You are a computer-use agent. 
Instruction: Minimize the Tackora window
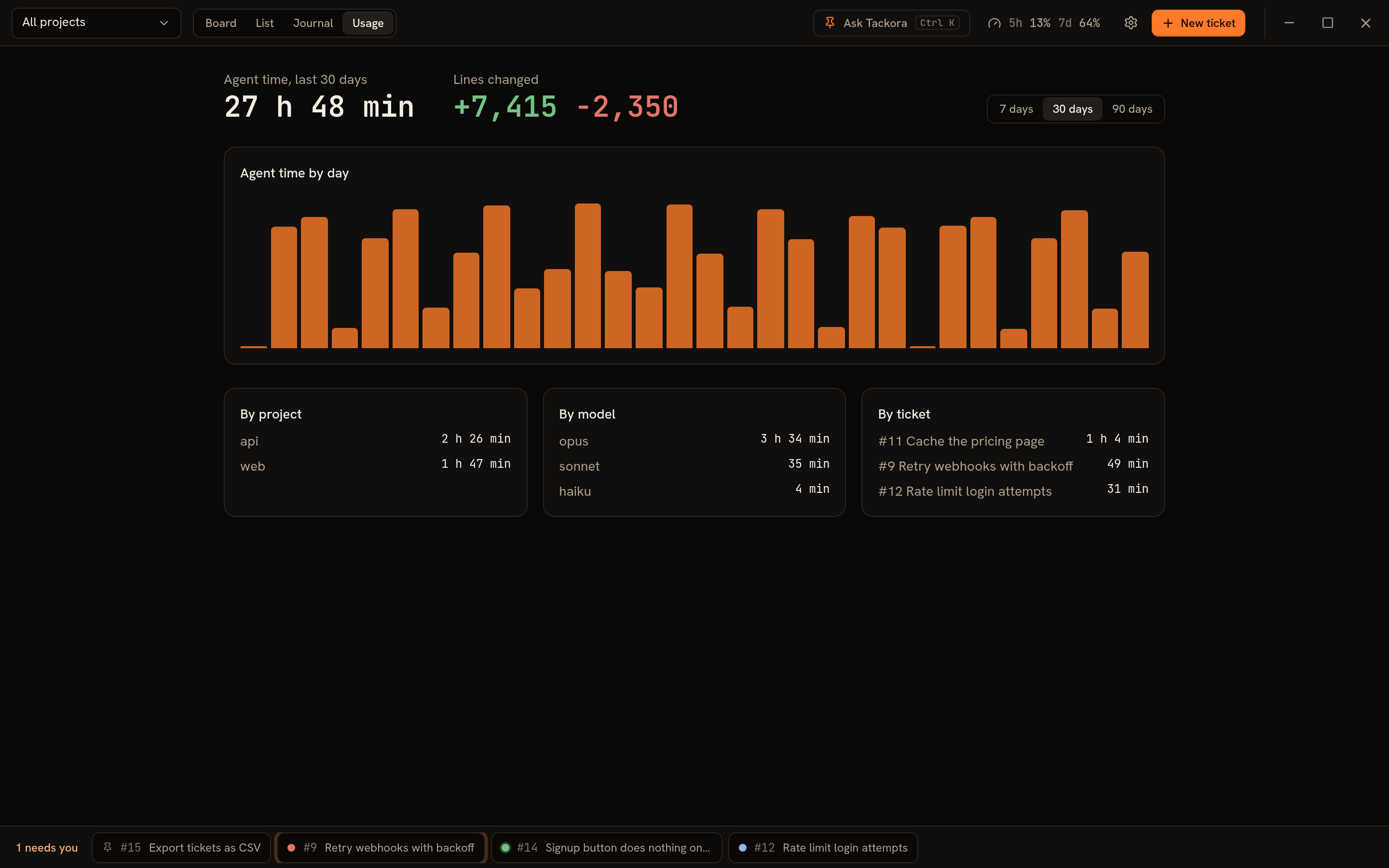tap(1289, 23)
